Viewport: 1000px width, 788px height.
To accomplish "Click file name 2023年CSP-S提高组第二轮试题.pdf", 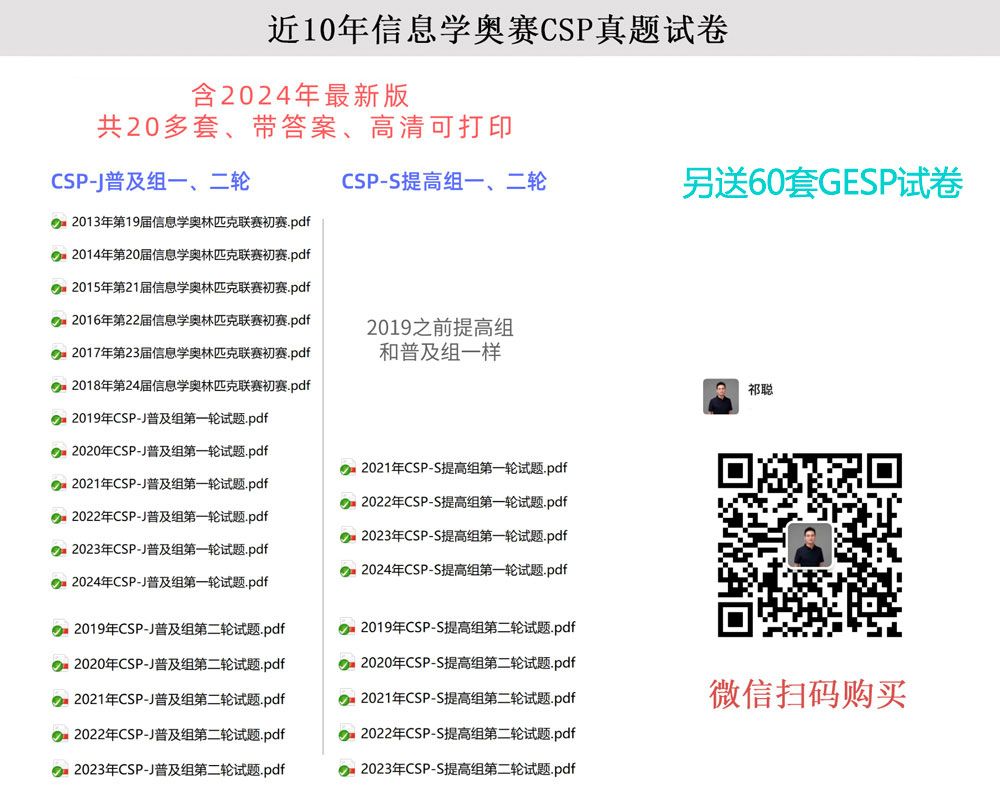I will (x=468, y=769).
